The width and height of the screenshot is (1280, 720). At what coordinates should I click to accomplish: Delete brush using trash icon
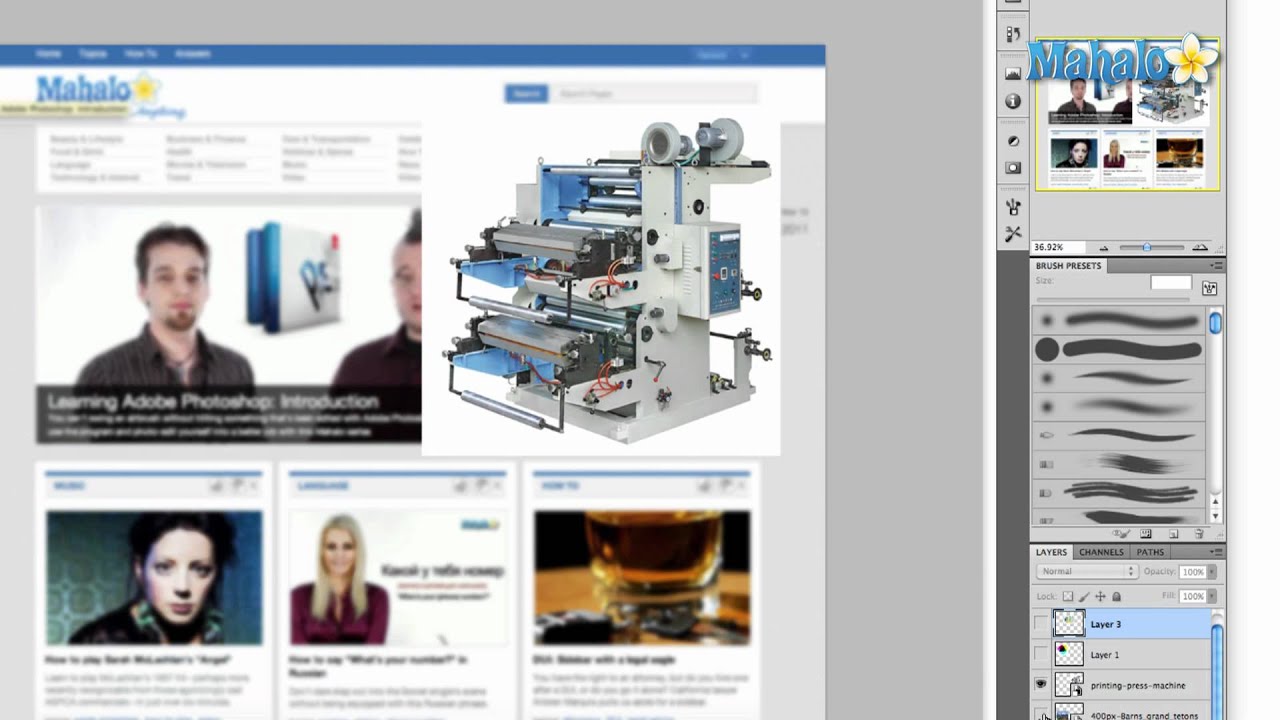(x=1199, y=534)
